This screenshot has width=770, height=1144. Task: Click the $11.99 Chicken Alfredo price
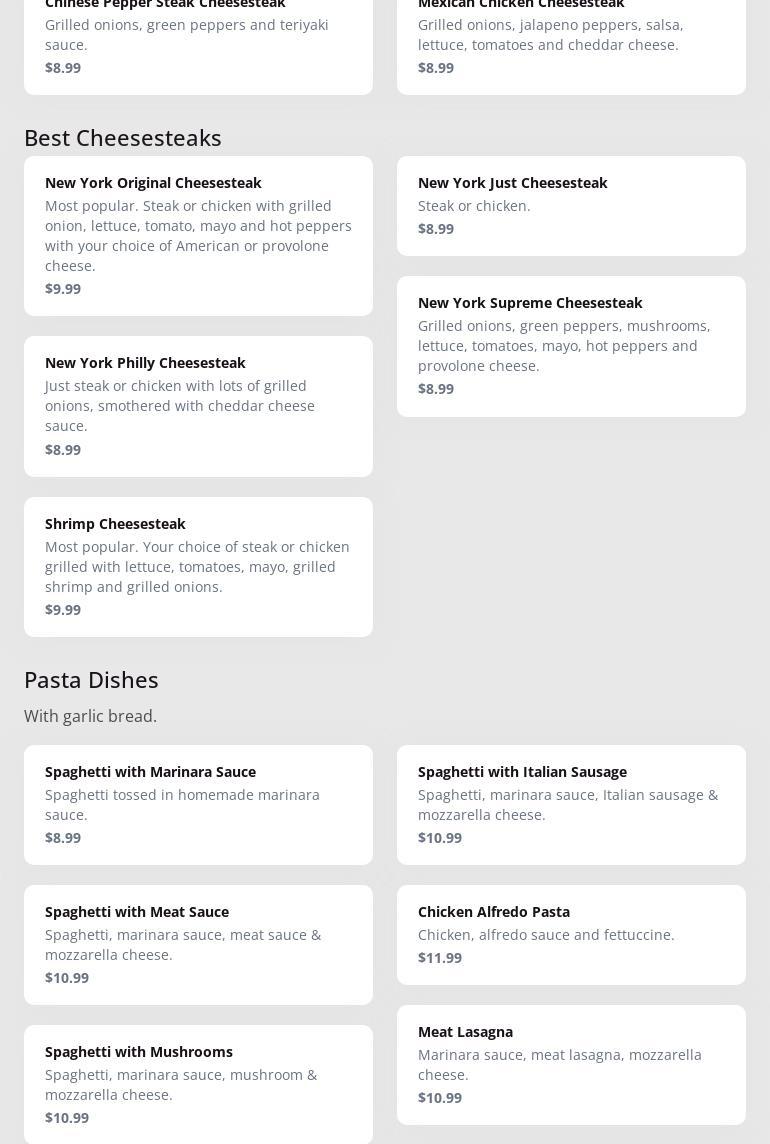pyautogui.click(x=440, y=957)
